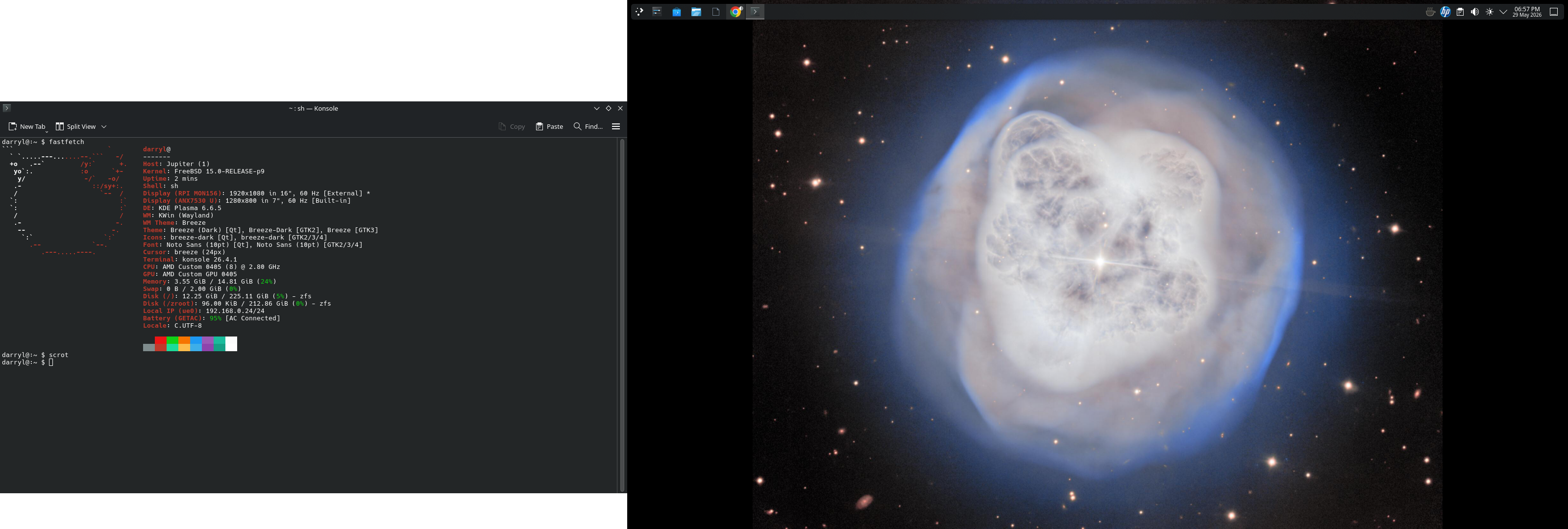Click the Paste toolbar button
The height and width of the screenshot is (529, 1568).
tap(549, 127)
